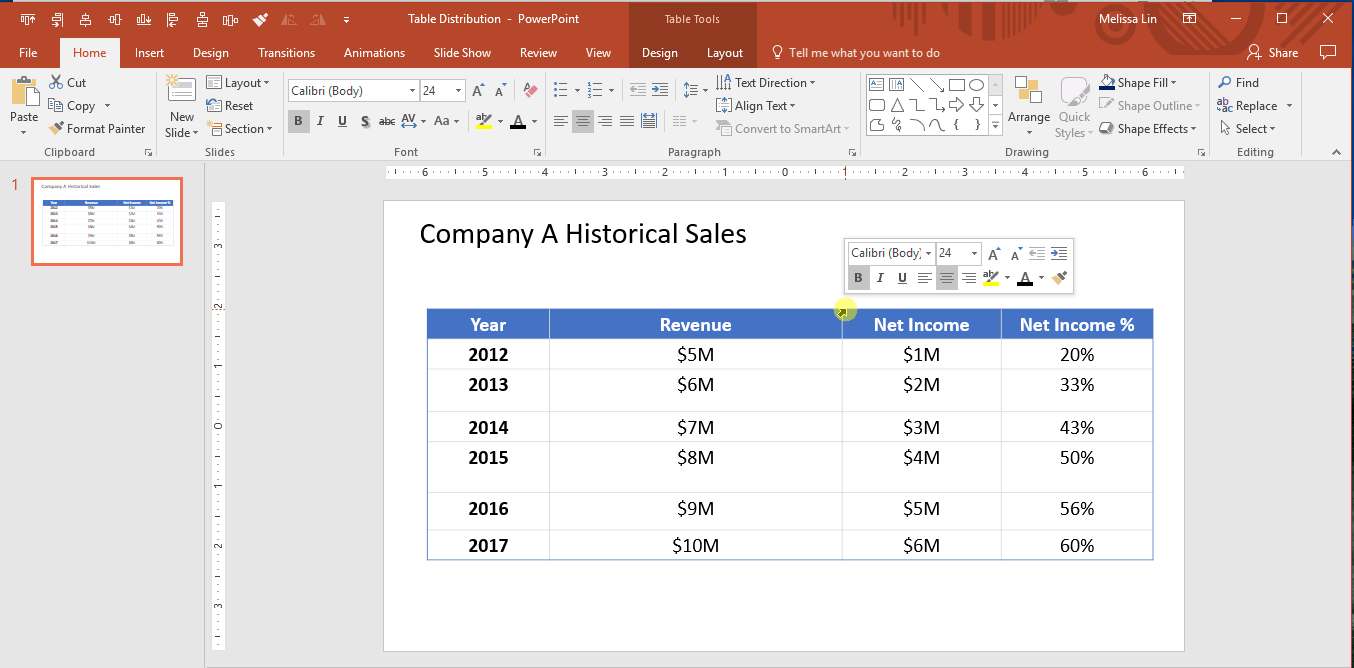
Task: Open the Quick Styles gallery dropdown
Action: pos(1074,105)
